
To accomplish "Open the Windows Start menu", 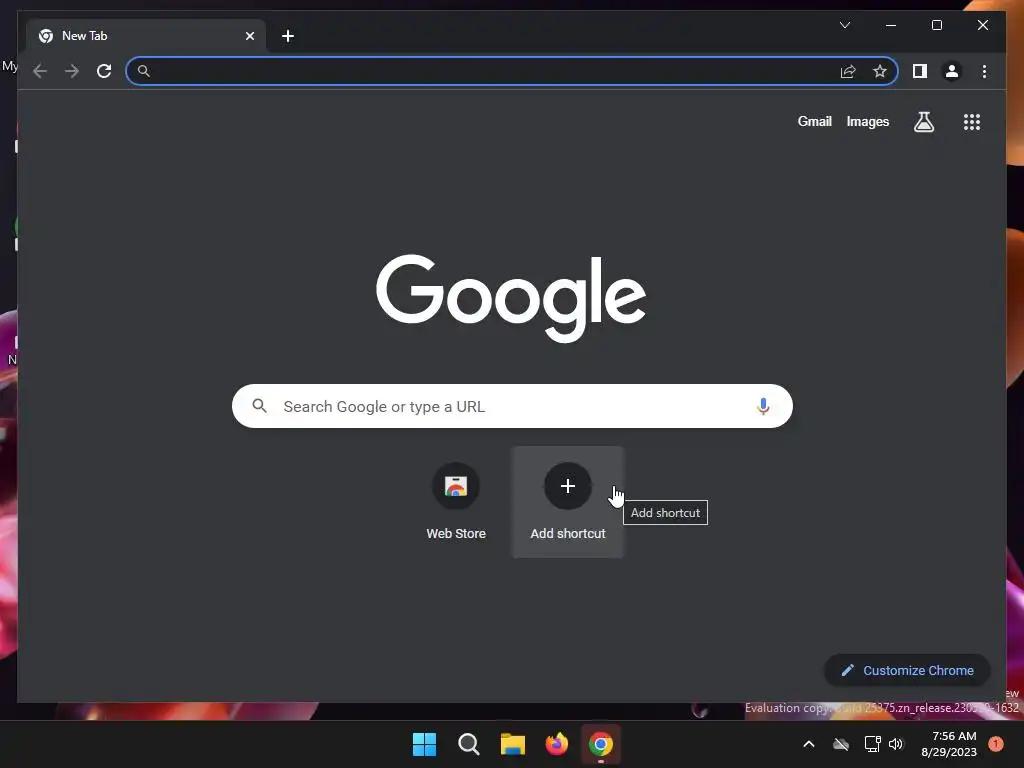I will pyautogui.click(x=424, y=744).
